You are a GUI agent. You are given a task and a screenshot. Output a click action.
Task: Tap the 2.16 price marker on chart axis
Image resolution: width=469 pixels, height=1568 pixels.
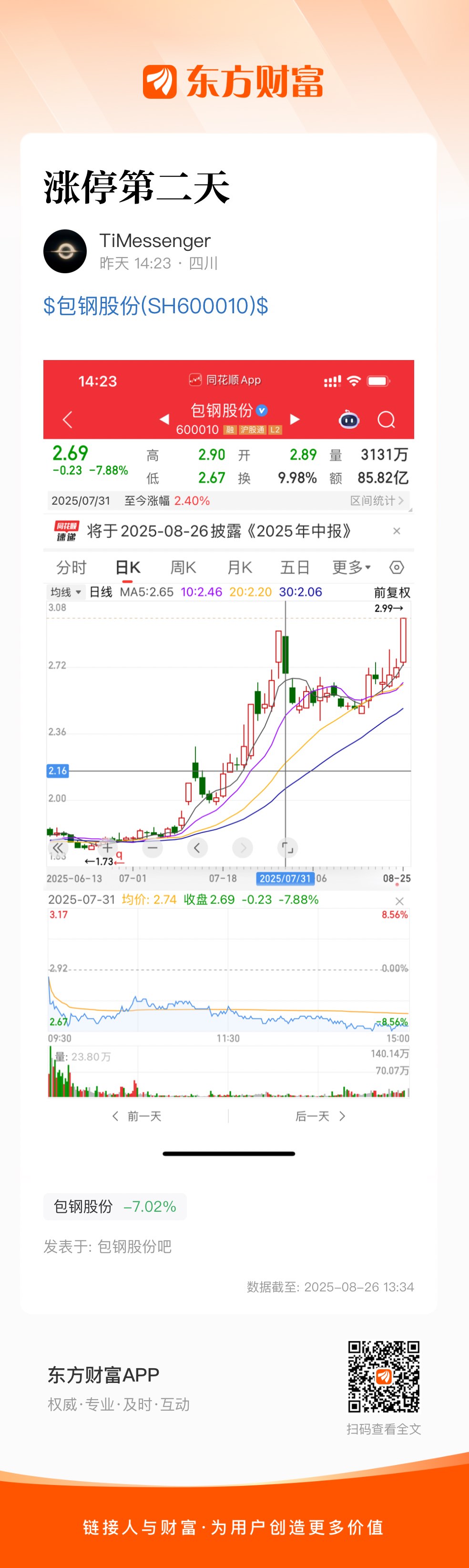click(58, 771)
